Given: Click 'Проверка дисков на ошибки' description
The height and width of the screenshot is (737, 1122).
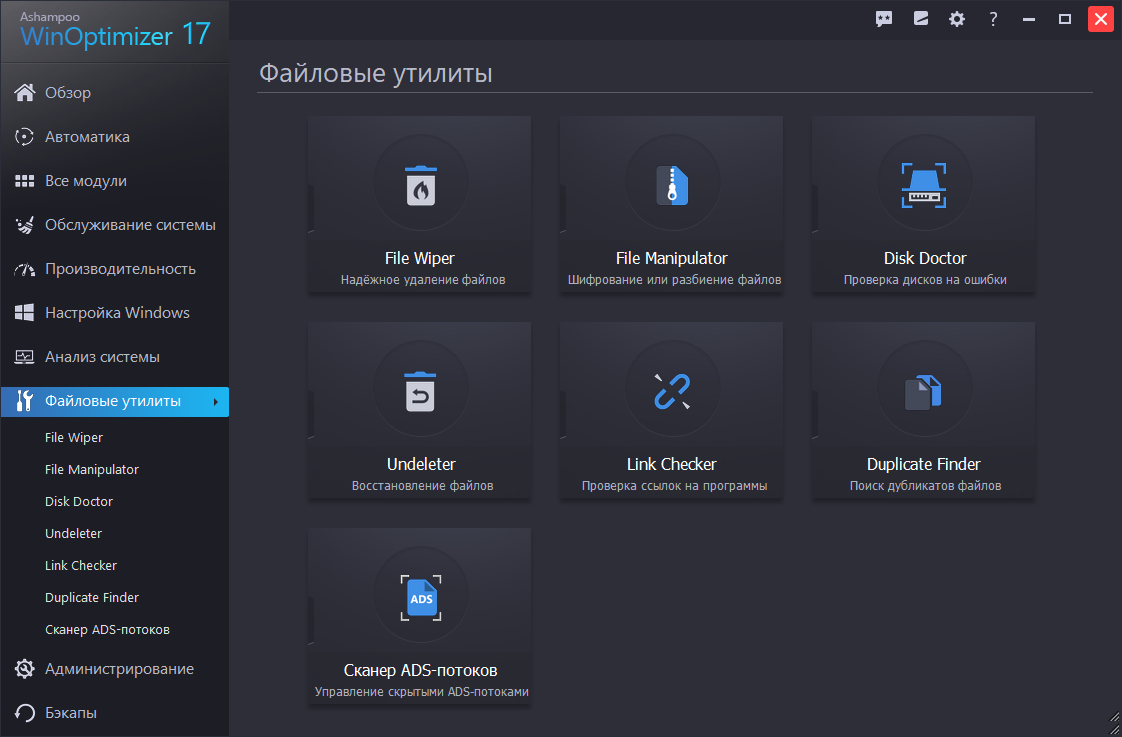Looking at the screenshot, I should pos(925,280).
